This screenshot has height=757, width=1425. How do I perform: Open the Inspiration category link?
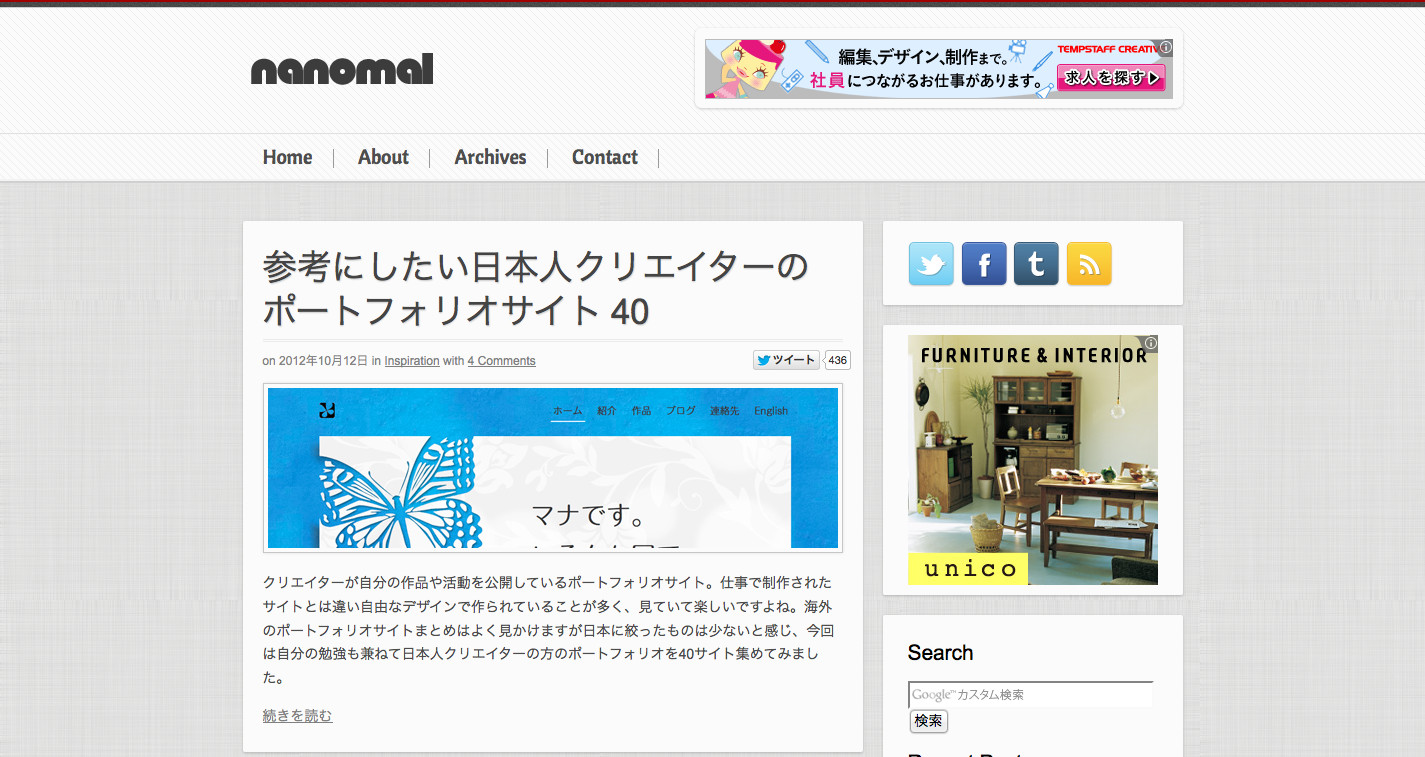point(412,361)
